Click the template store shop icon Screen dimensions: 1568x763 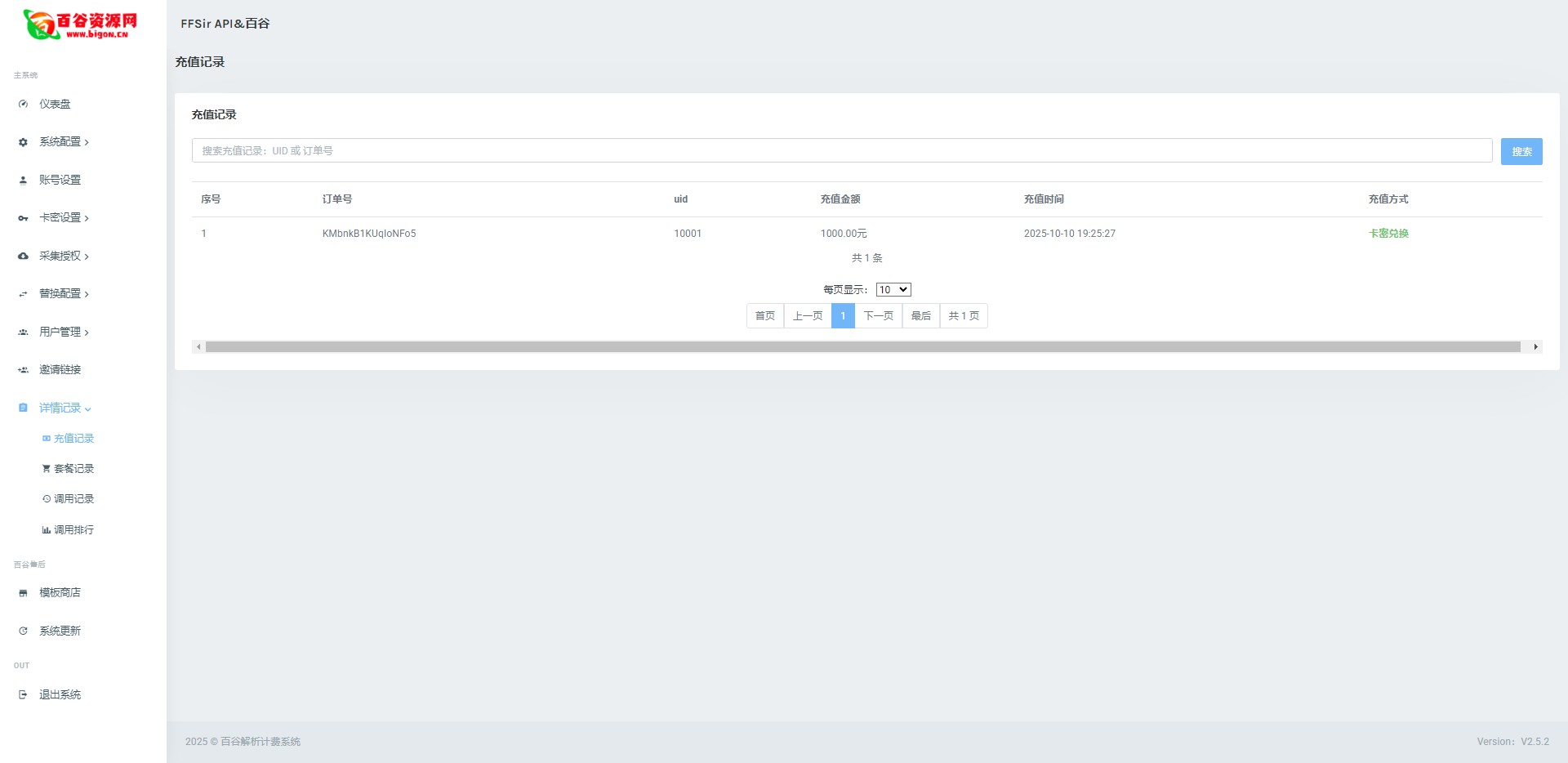tap(23, 593)
